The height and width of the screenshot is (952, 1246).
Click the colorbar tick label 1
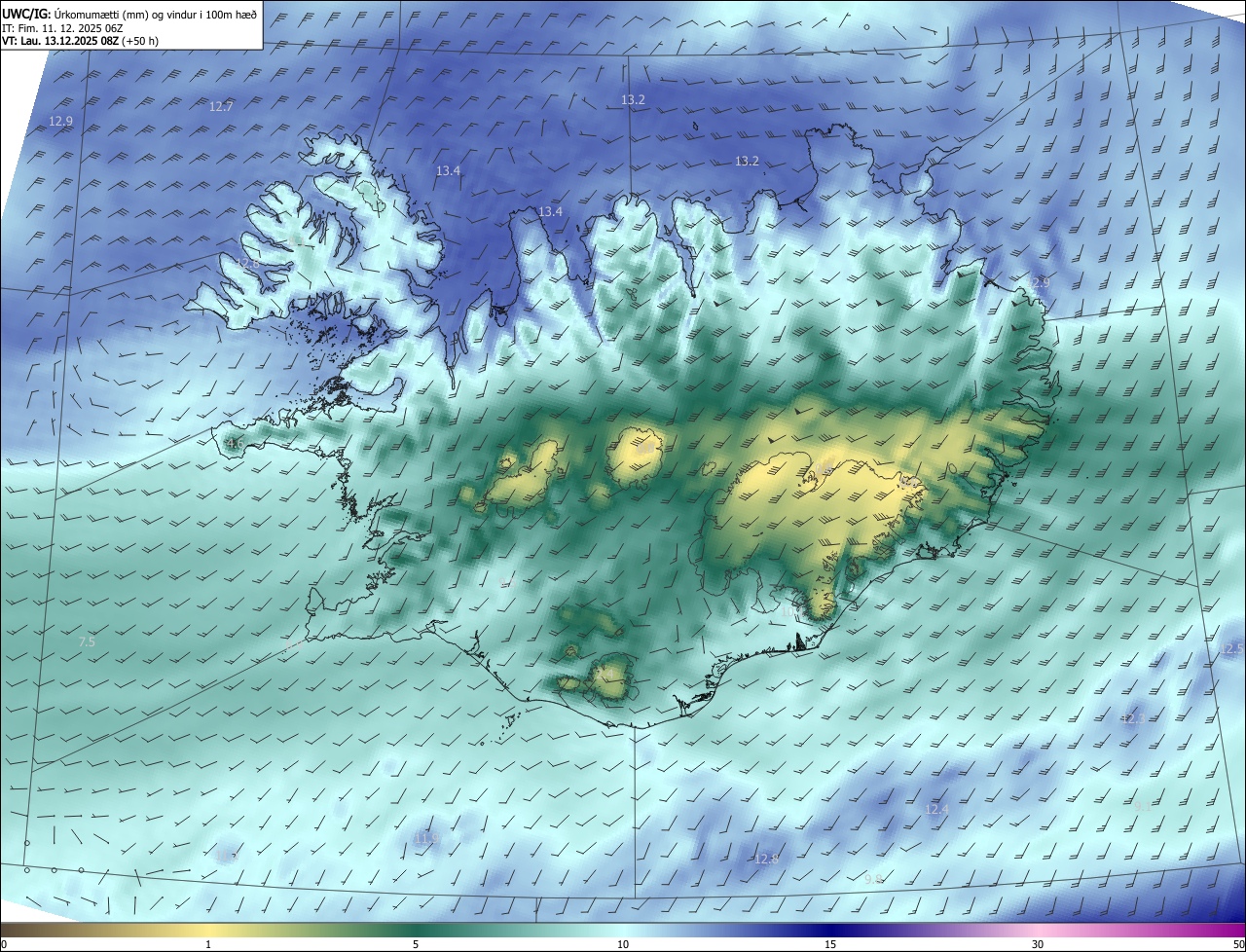click(x=208, y=944)
